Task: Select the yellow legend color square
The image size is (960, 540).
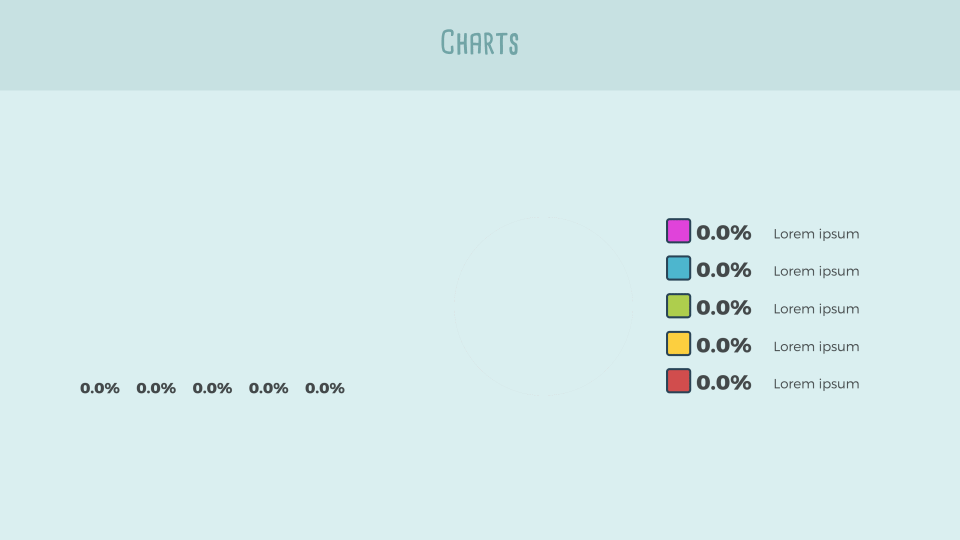Action: click(x=678, y=344)
